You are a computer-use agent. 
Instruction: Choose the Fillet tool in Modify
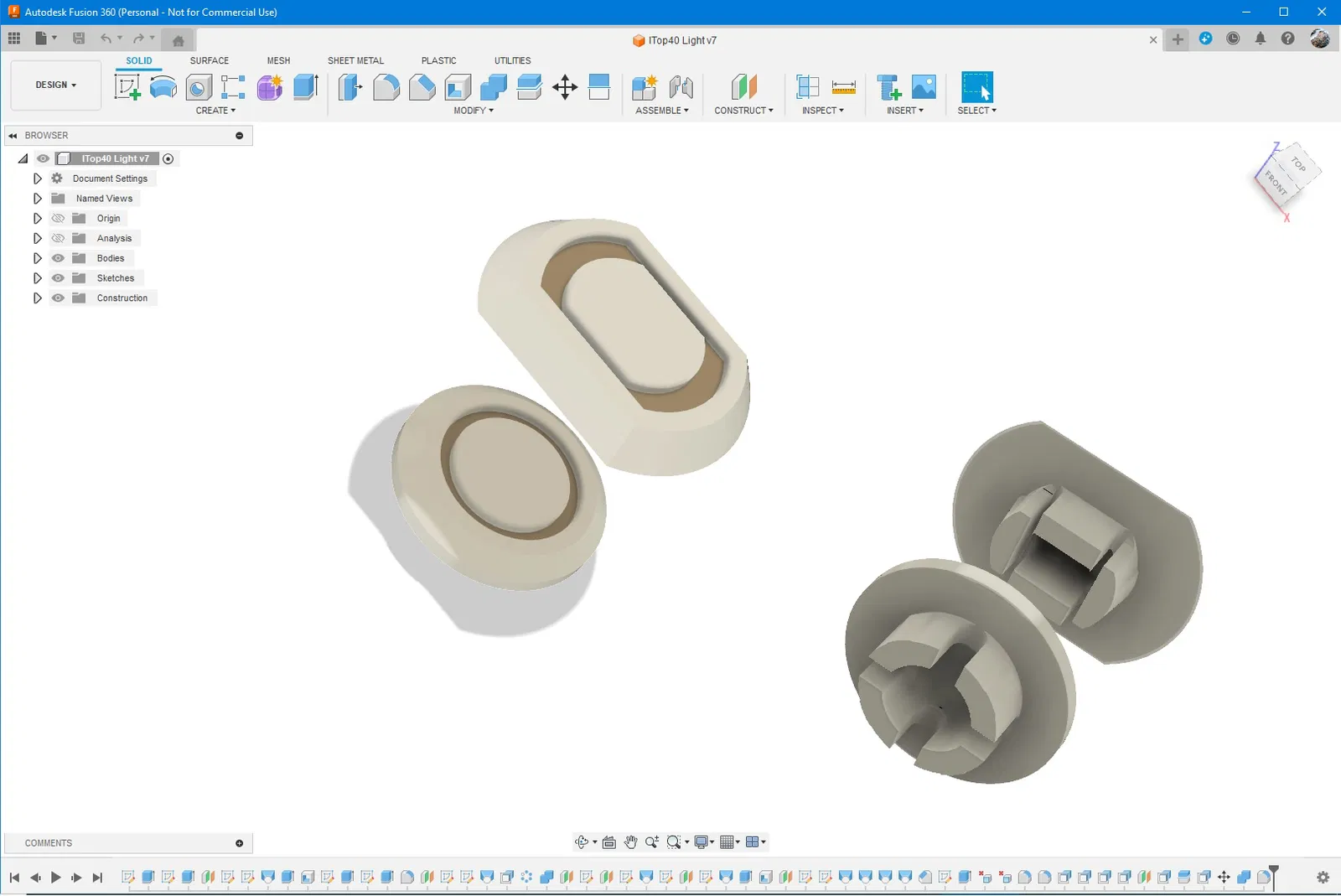(386, 87)
